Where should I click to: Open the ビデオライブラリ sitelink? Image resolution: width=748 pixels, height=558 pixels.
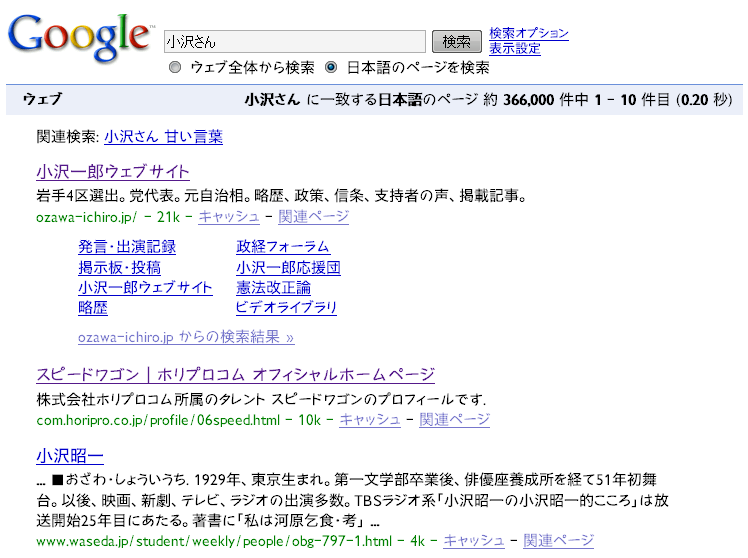pos(286,308)
